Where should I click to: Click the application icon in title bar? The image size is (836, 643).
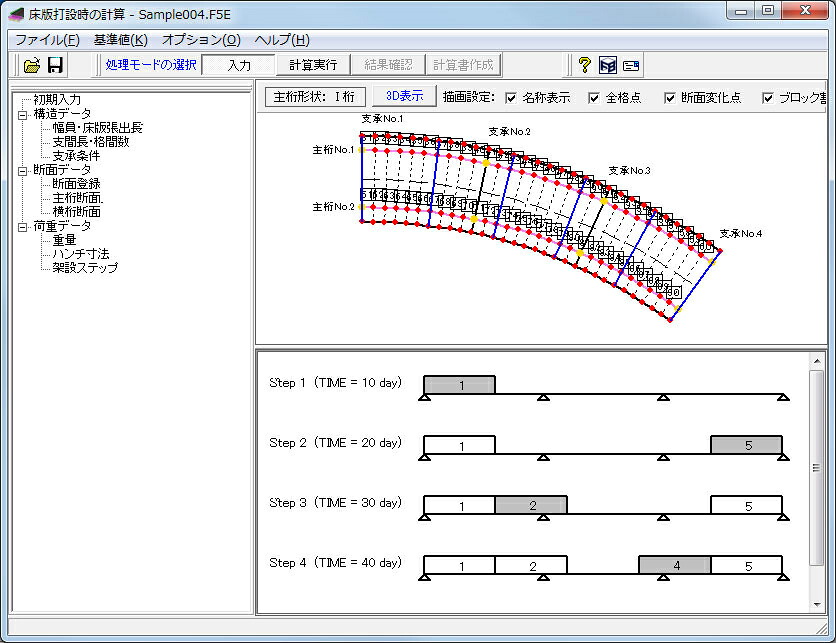point(16,14)
